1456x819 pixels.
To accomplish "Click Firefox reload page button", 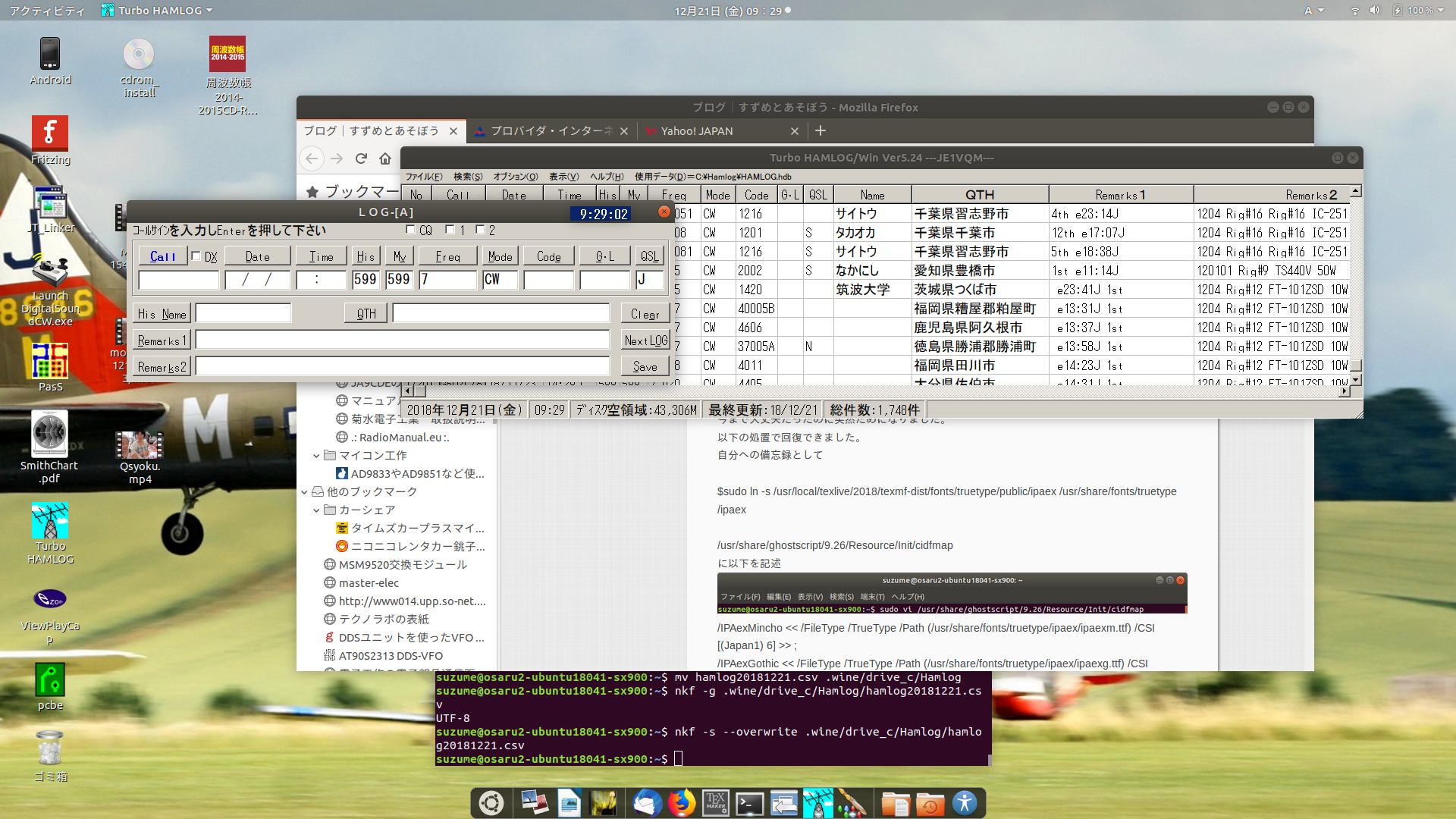I will [x=361, y=158].
